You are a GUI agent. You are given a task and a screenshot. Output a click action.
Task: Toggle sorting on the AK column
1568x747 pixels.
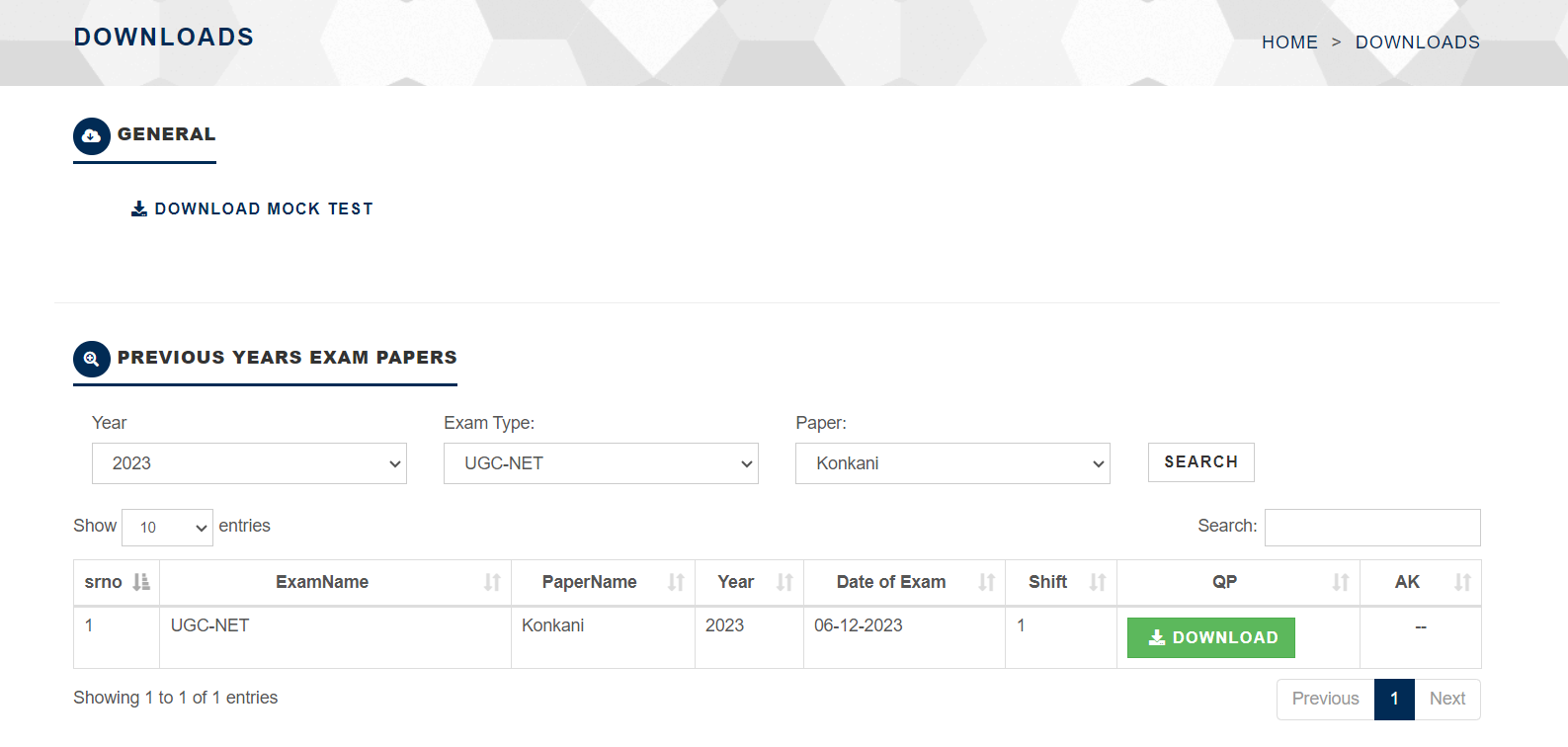click(x=1462, y=582)
